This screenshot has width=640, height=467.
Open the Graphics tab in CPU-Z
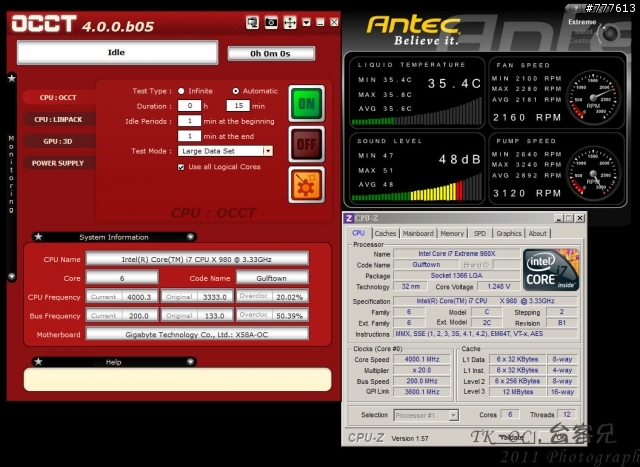point(509,234)
